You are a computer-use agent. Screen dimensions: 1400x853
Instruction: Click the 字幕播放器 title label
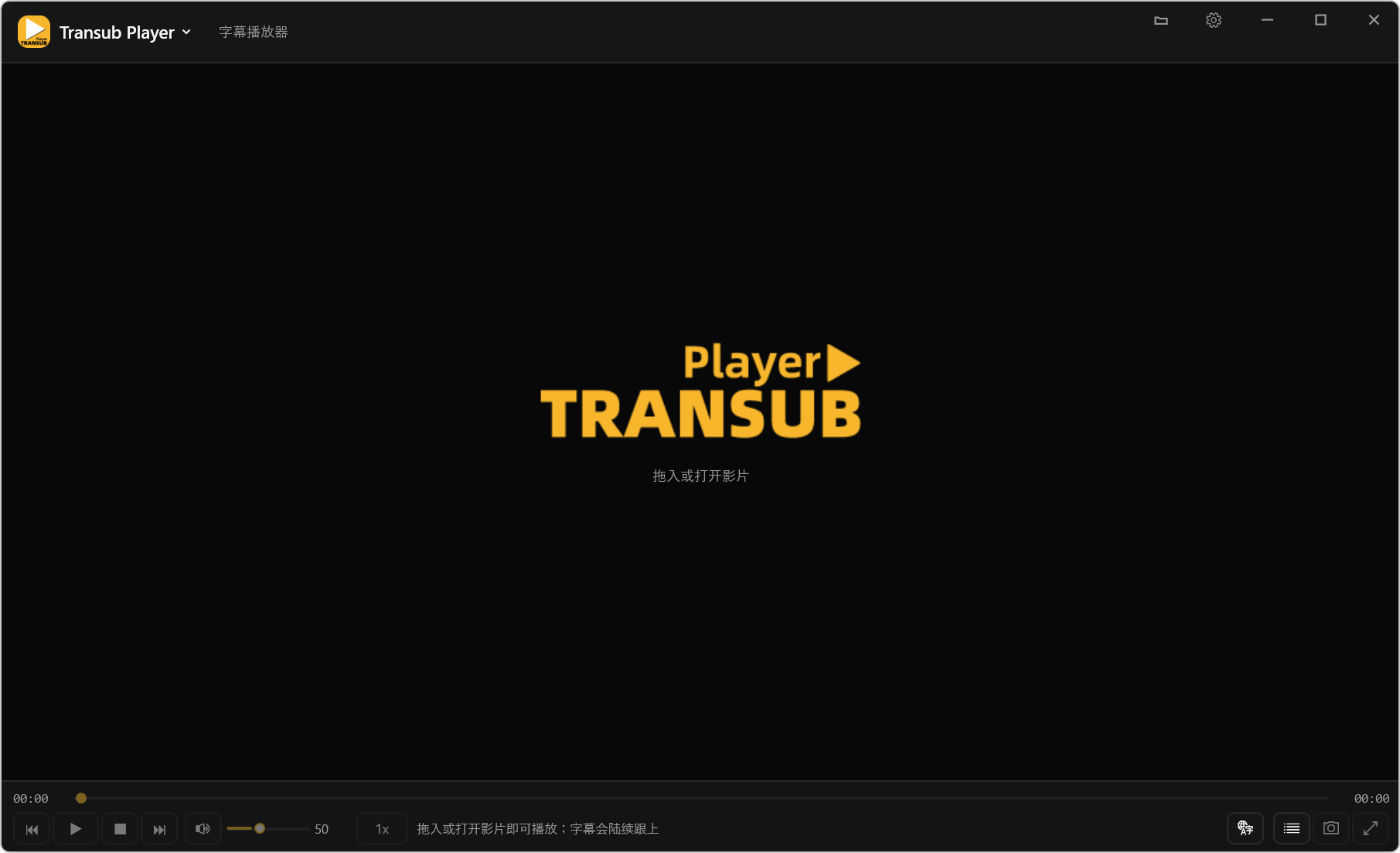point(254,32)
